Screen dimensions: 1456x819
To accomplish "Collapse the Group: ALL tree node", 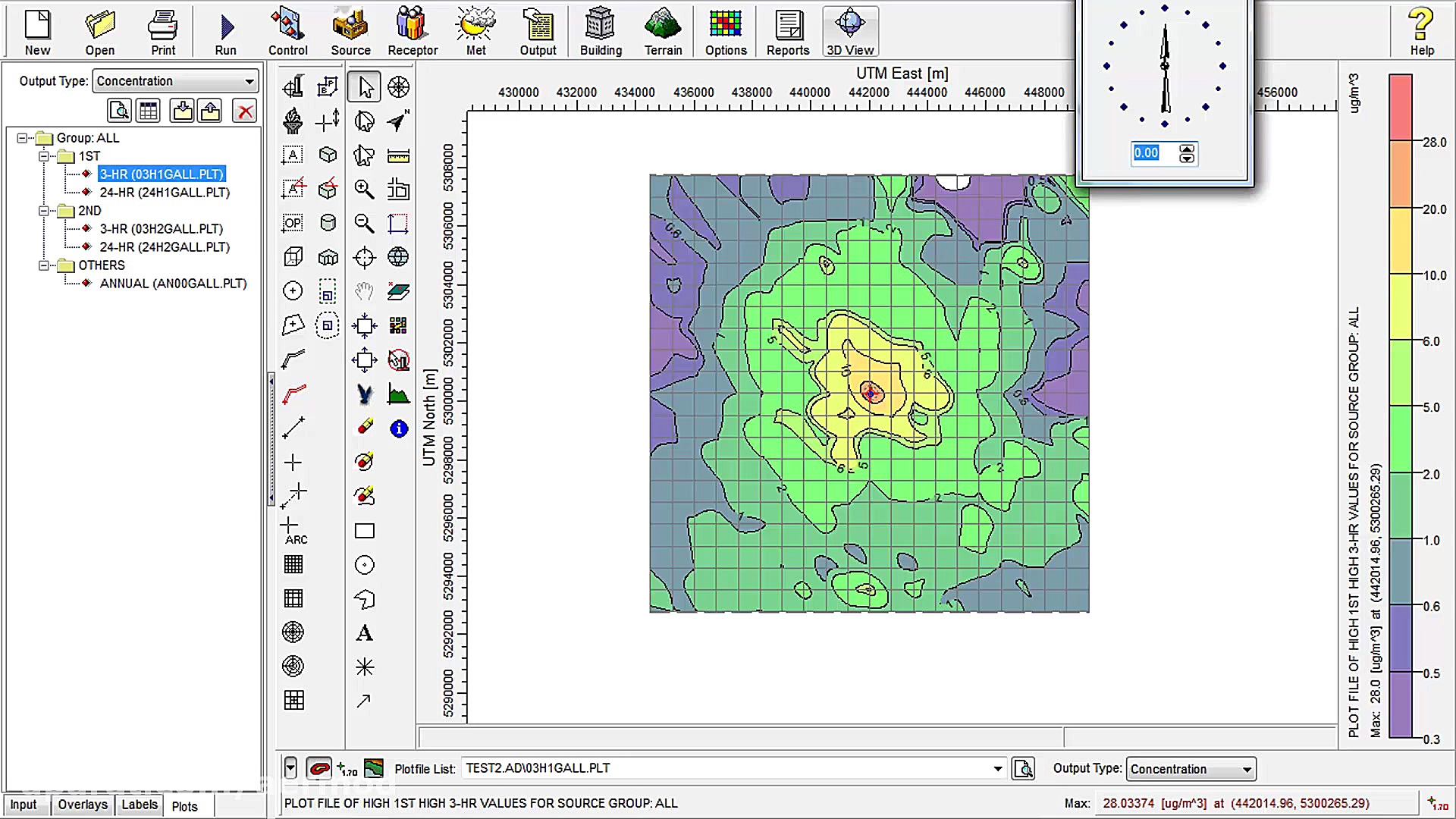I will pos(22,138).
